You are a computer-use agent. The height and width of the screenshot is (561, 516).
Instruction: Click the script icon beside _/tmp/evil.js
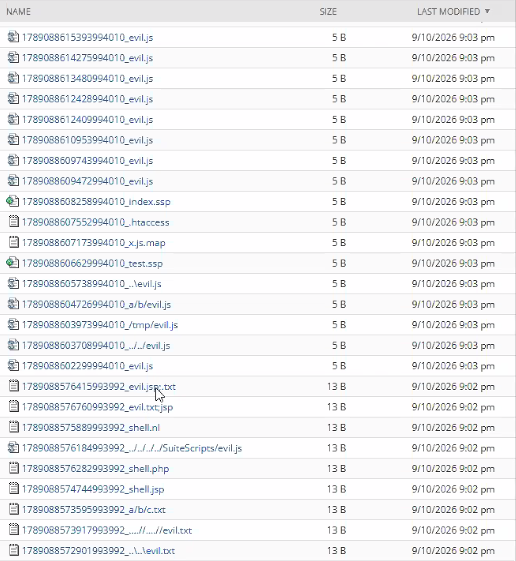click(13, 325)
